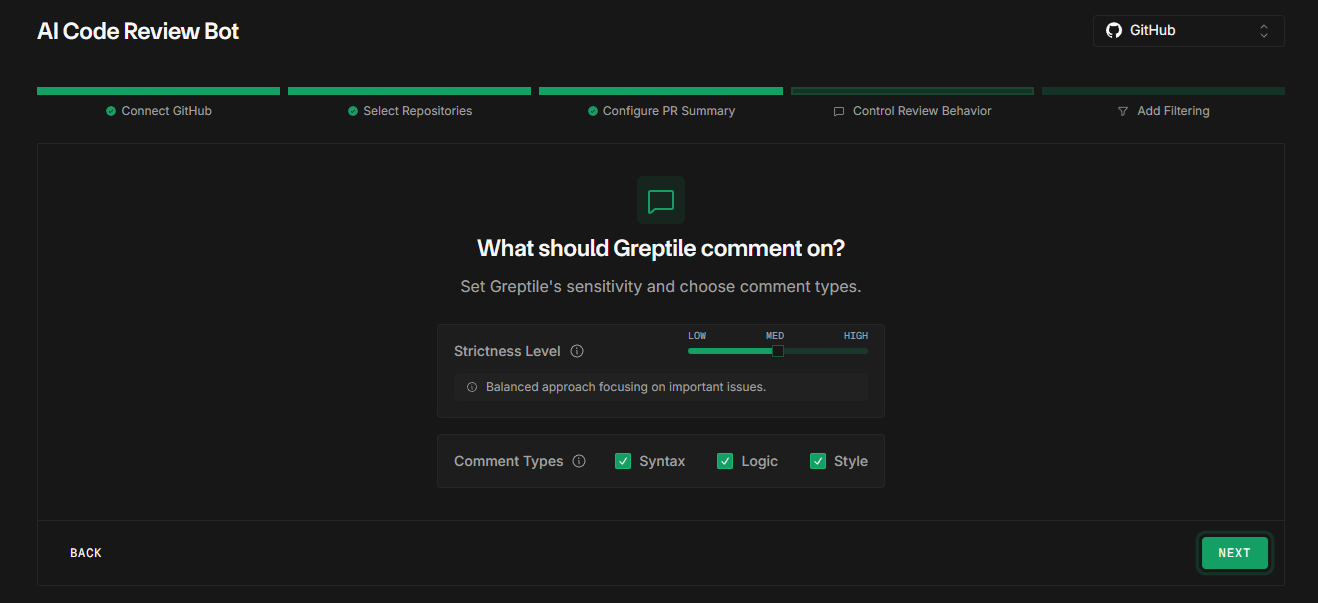Click the Comment Types label

[x=509, y=461]
